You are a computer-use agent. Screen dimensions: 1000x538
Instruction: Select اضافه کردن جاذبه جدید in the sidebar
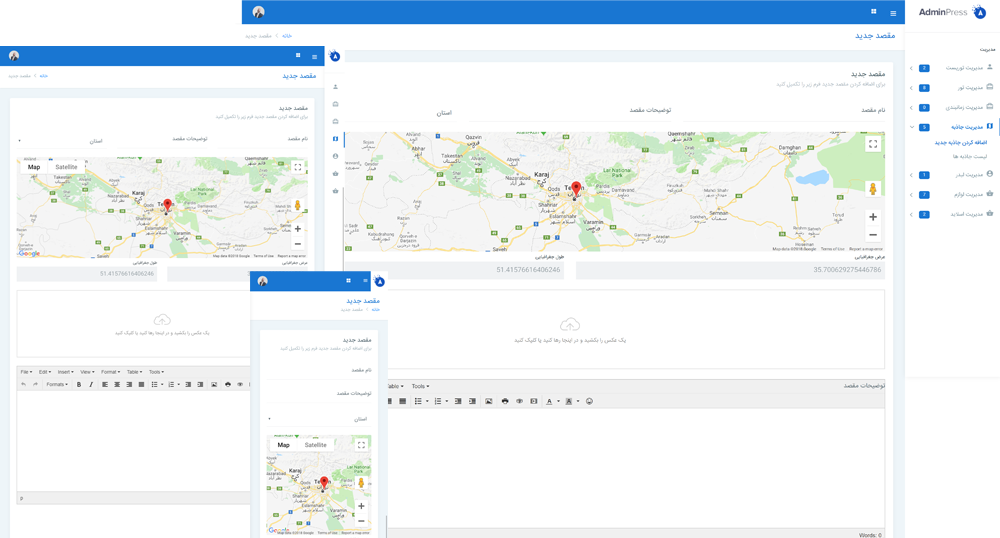coord(960,142)
